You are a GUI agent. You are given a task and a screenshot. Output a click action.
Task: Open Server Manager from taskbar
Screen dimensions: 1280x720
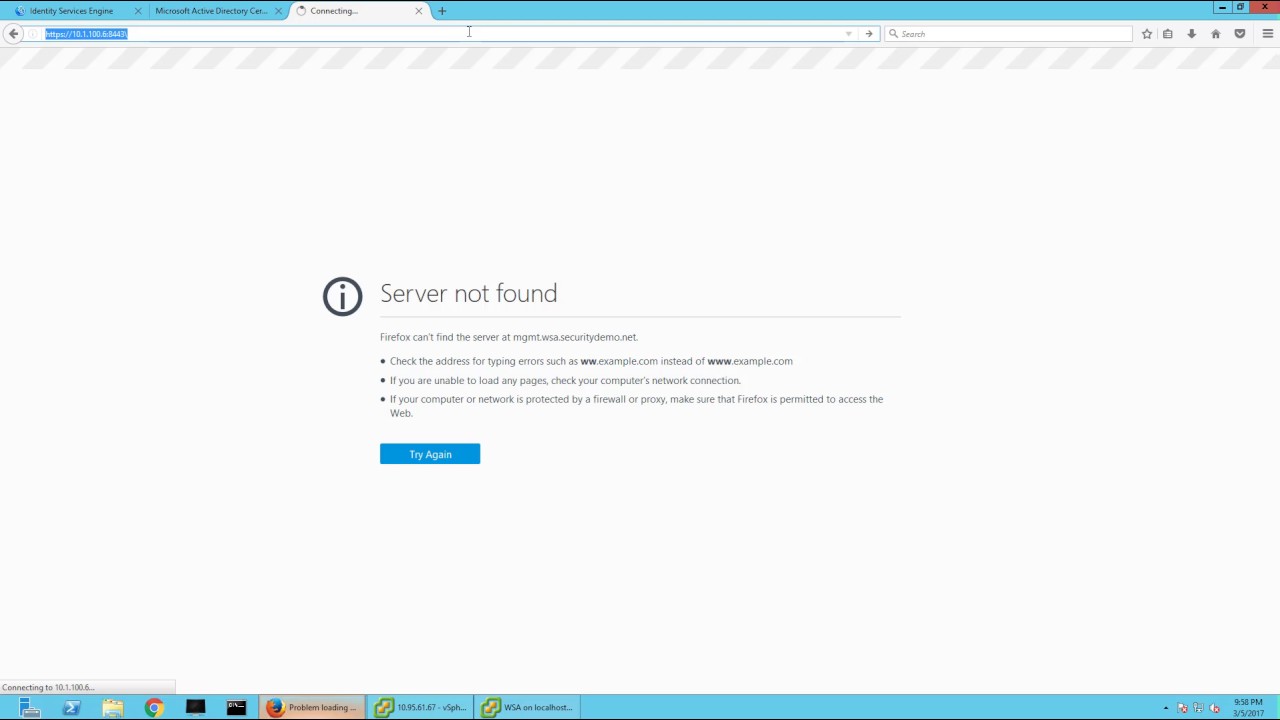pos(29,708)
